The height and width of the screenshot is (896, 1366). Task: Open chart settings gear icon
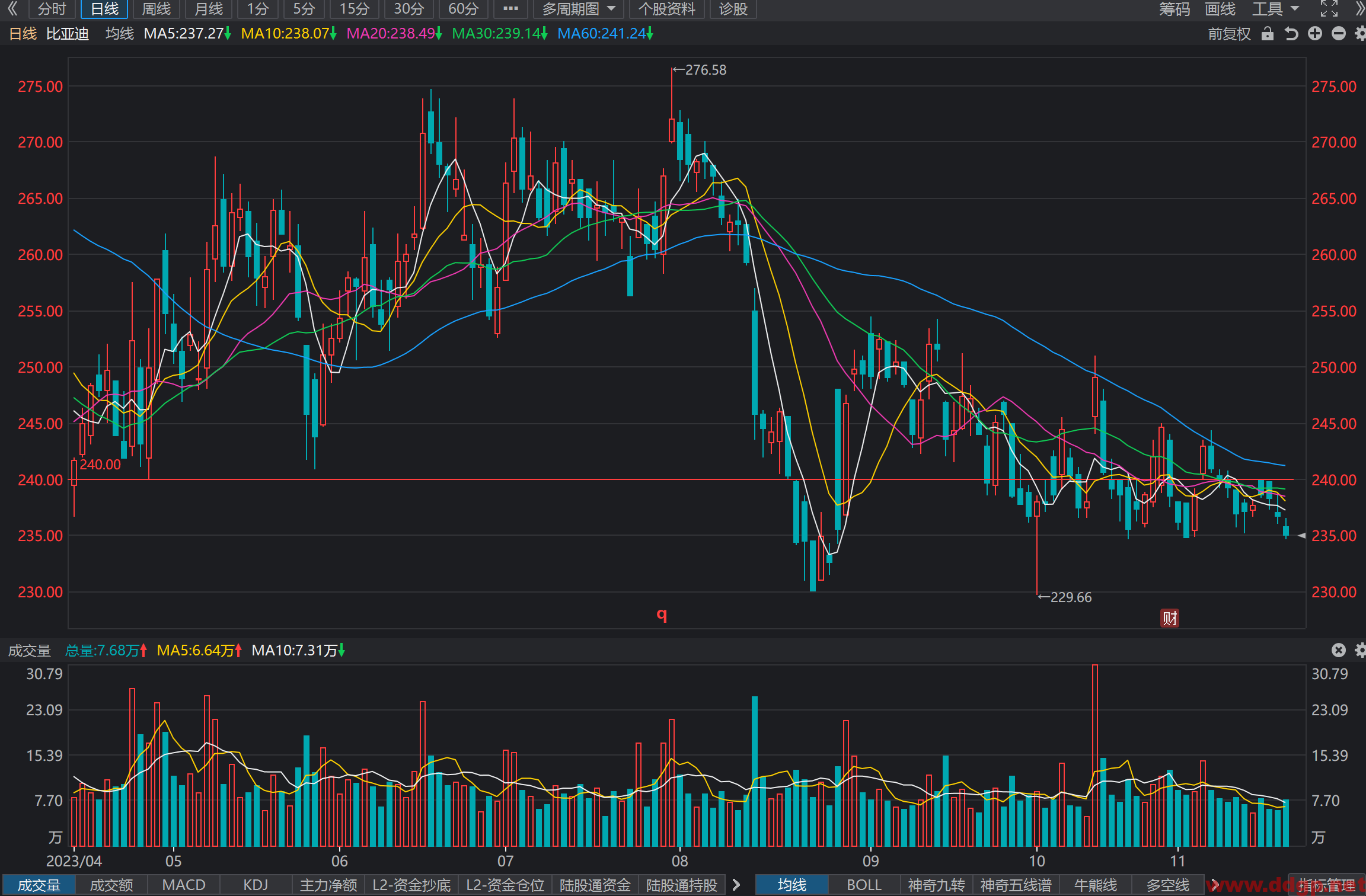1361,34
